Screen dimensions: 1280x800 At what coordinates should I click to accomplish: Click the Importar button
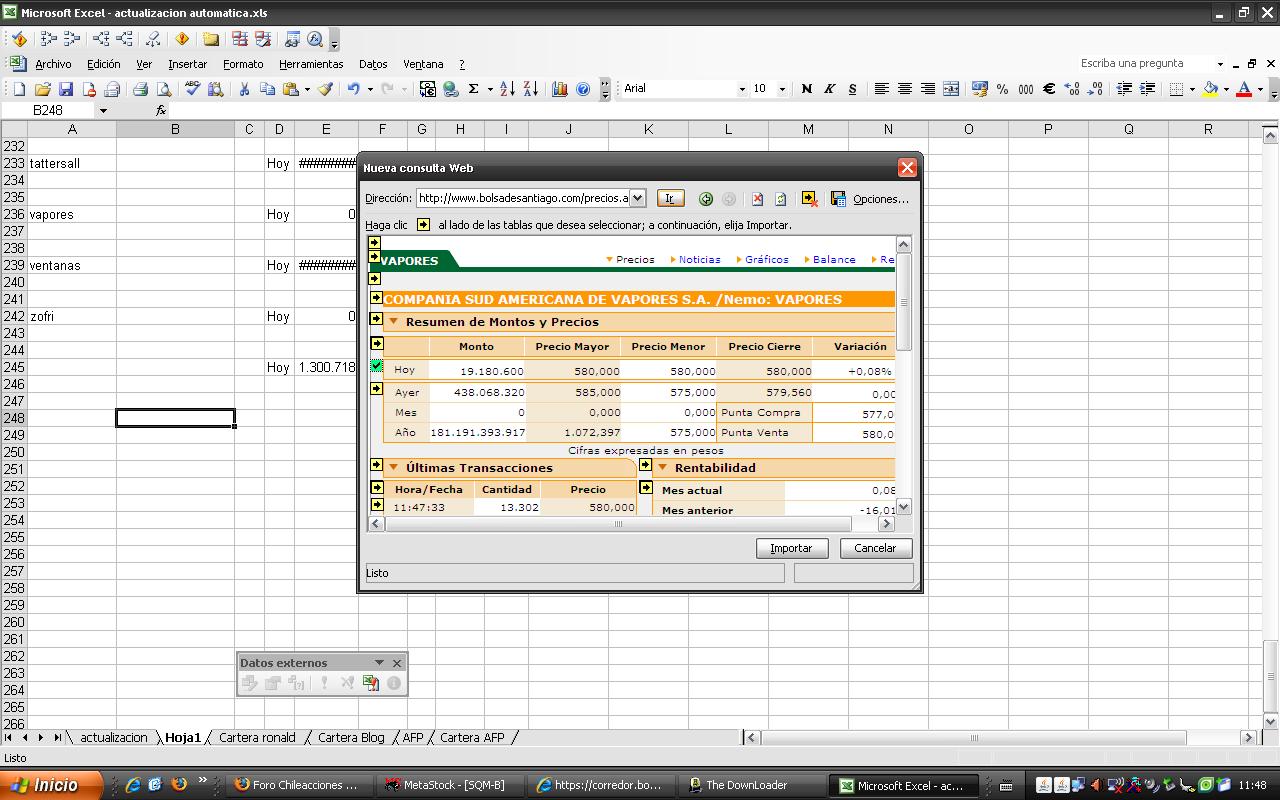pyautogui.click(x=791, y=548)
